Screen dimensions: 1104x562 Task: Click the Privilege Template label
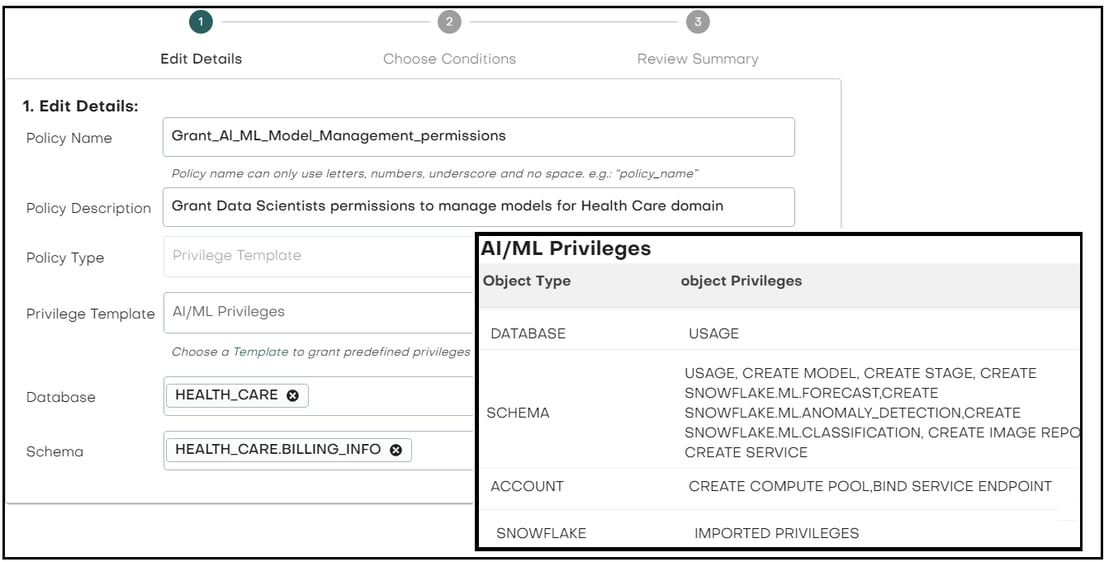pos(90,314)
